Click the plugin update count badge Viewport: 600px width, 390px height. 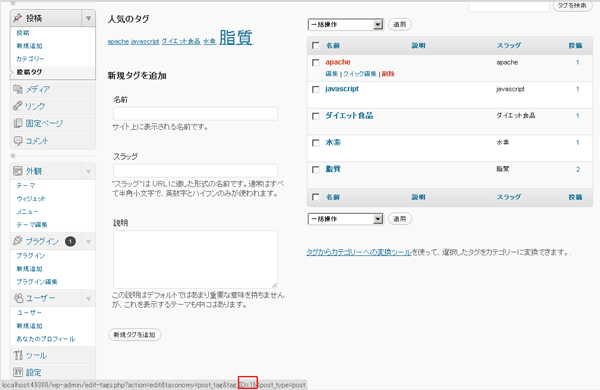(70, 241)
